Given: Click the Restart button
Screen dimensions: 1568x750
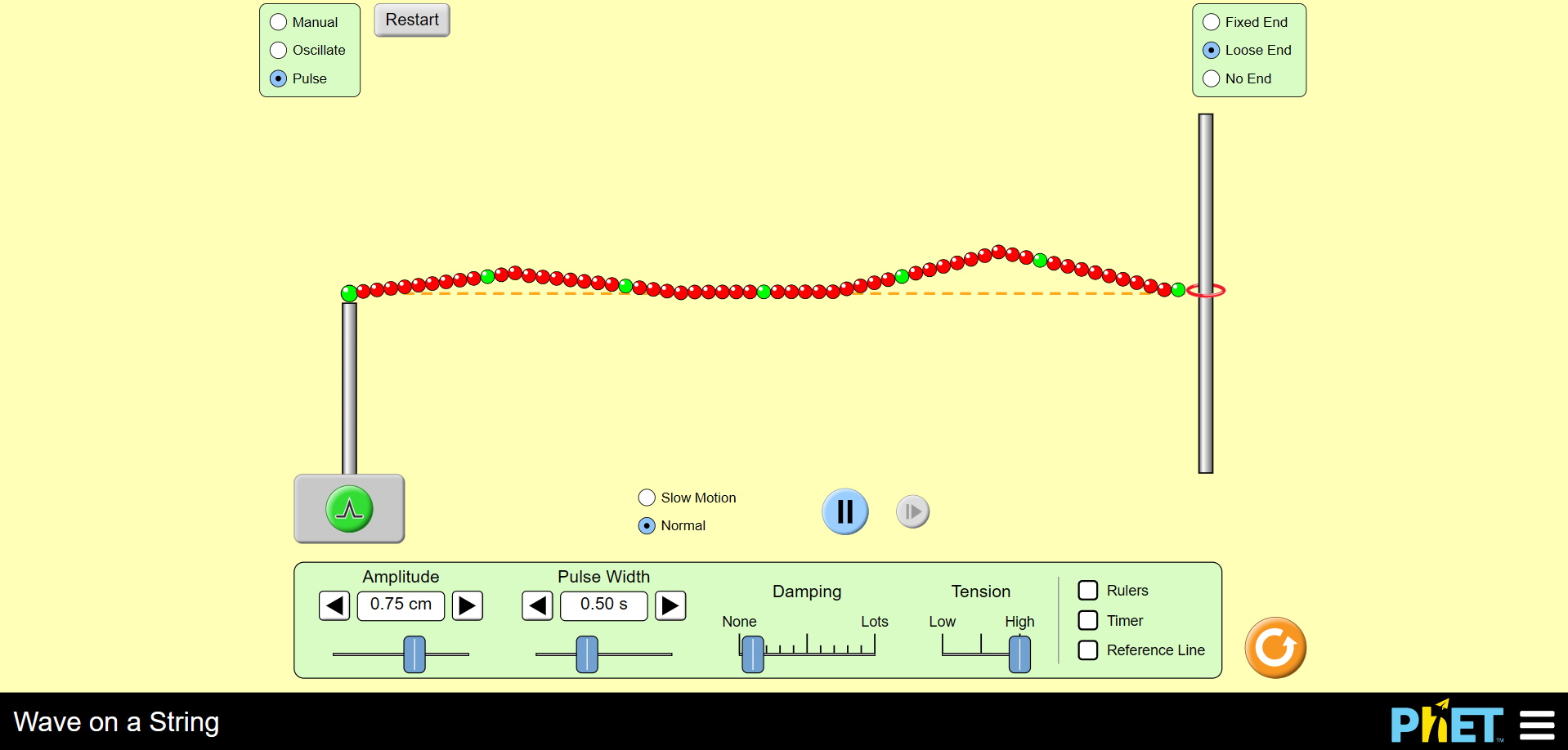Looking at the screenshot, I should [x=411, y=20].
